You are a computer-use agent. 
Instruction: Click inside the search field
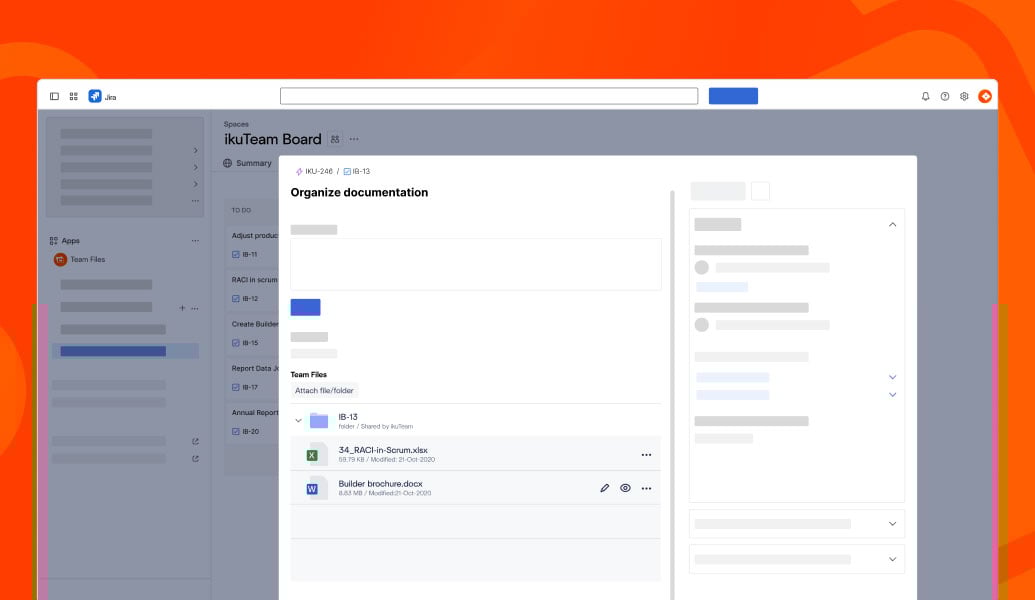[489, 95]
